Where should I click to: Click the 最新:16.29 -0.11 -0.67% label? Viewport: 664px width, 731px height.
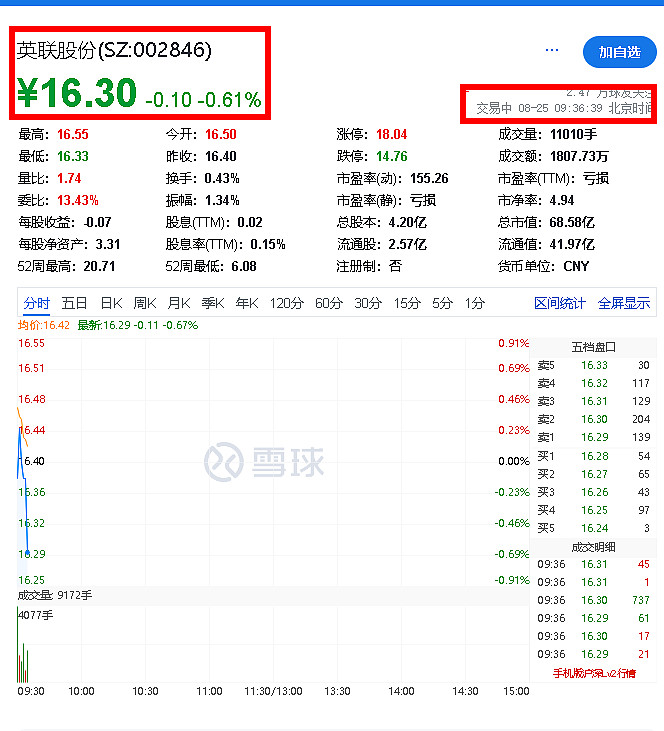pyautogui.click(x=138, y=325)
